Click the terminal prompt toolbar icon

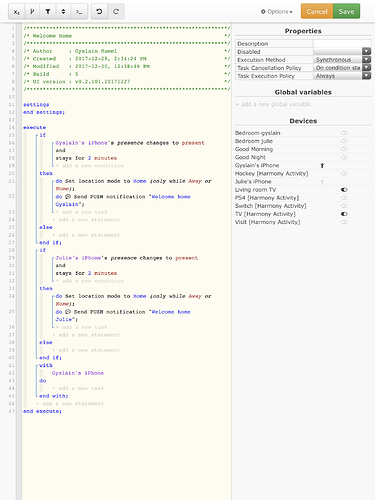coord(79,12)
